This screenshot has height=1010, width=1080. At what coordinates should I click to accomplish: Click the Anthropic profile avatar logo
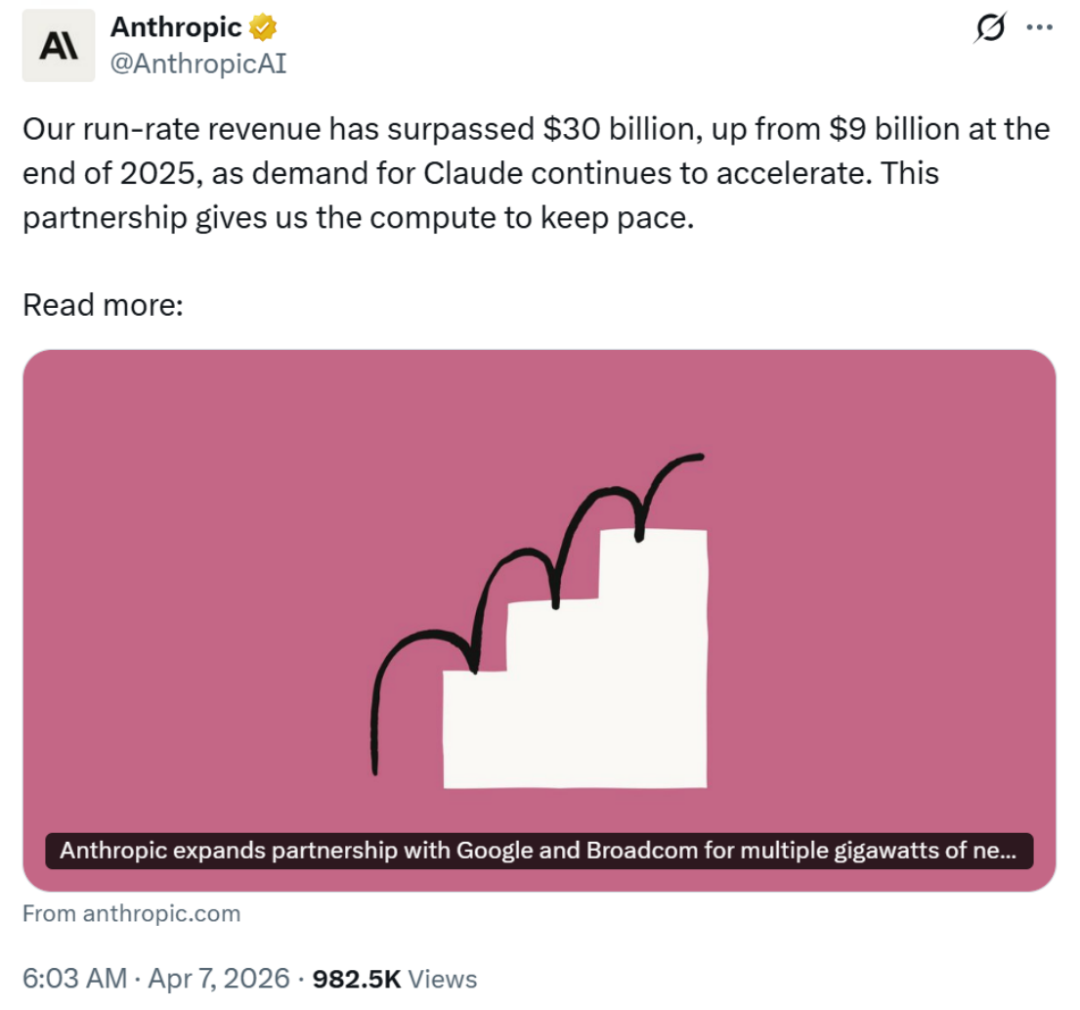point(59,46)
